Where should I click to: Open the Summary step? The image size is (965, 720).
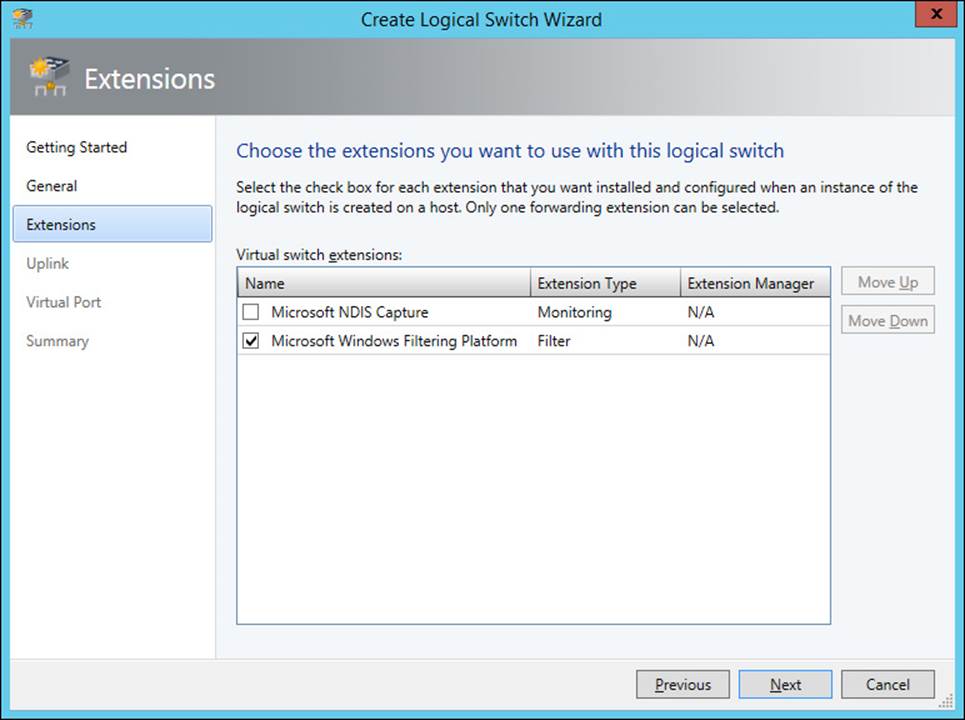(57, 341)
